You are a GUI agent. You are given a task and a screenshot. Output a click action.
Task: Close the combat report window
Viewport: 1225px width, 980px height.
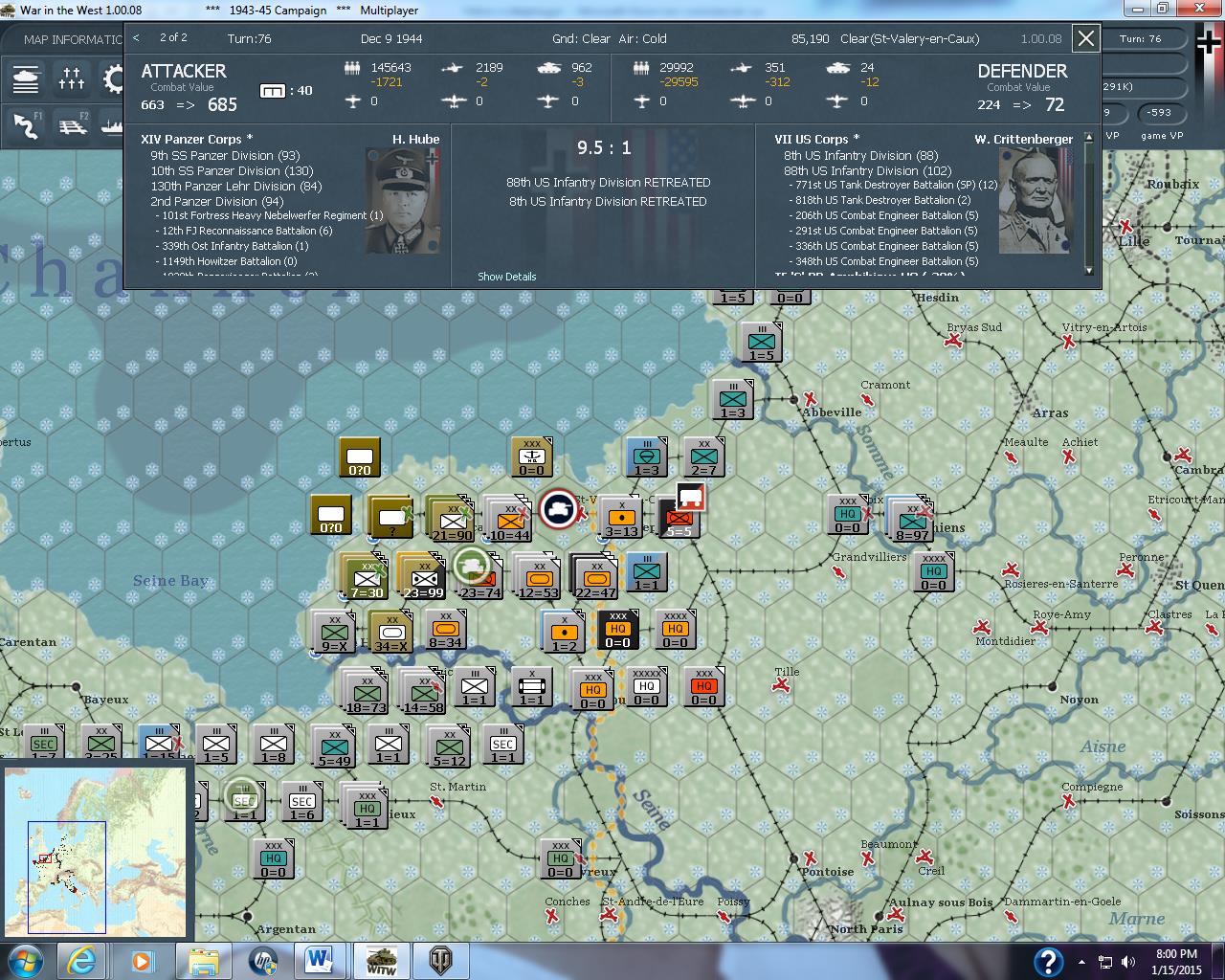[x=1086, y=38]
